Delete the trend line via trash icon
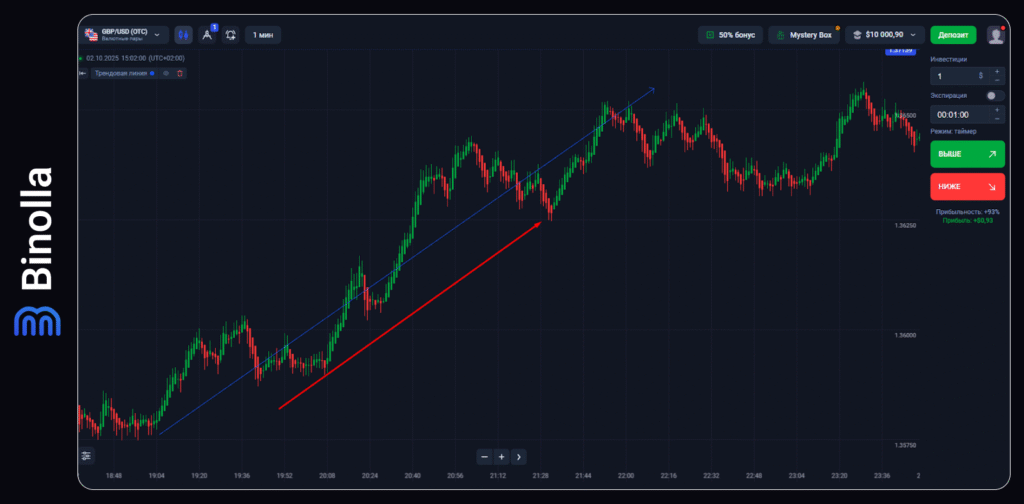The image size is (1024, 504). [x=179, y=73]
